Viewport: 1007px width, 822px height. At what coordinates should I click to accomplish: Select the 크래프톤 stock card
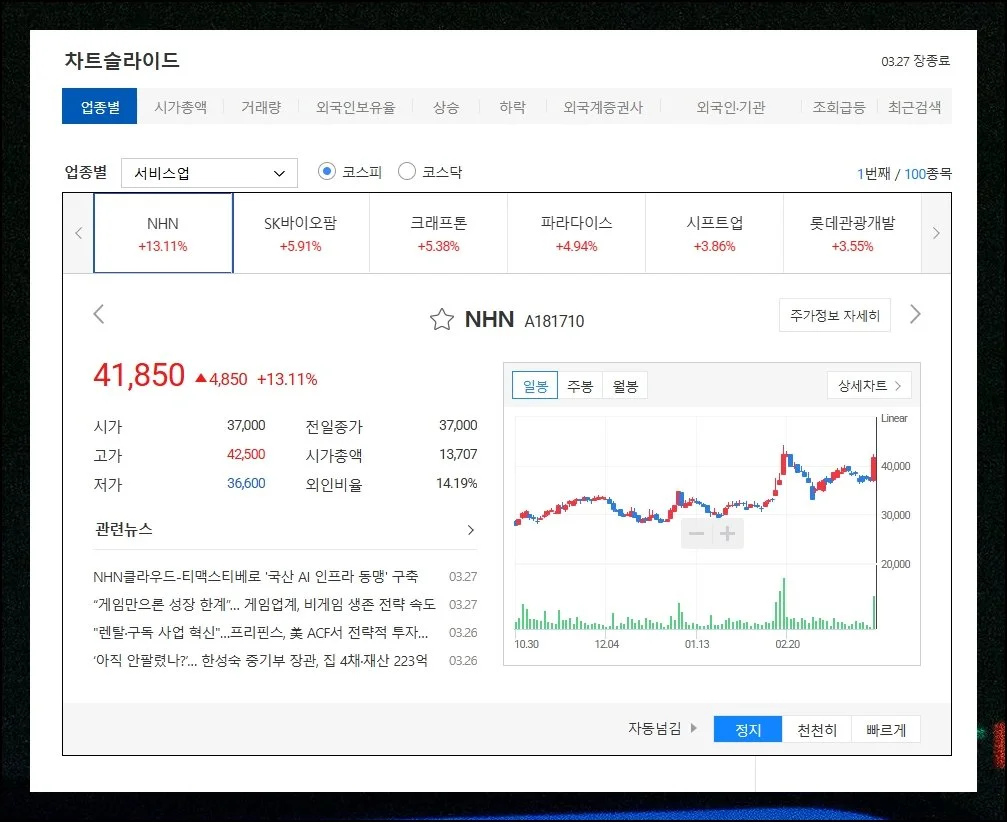[437, 233]
